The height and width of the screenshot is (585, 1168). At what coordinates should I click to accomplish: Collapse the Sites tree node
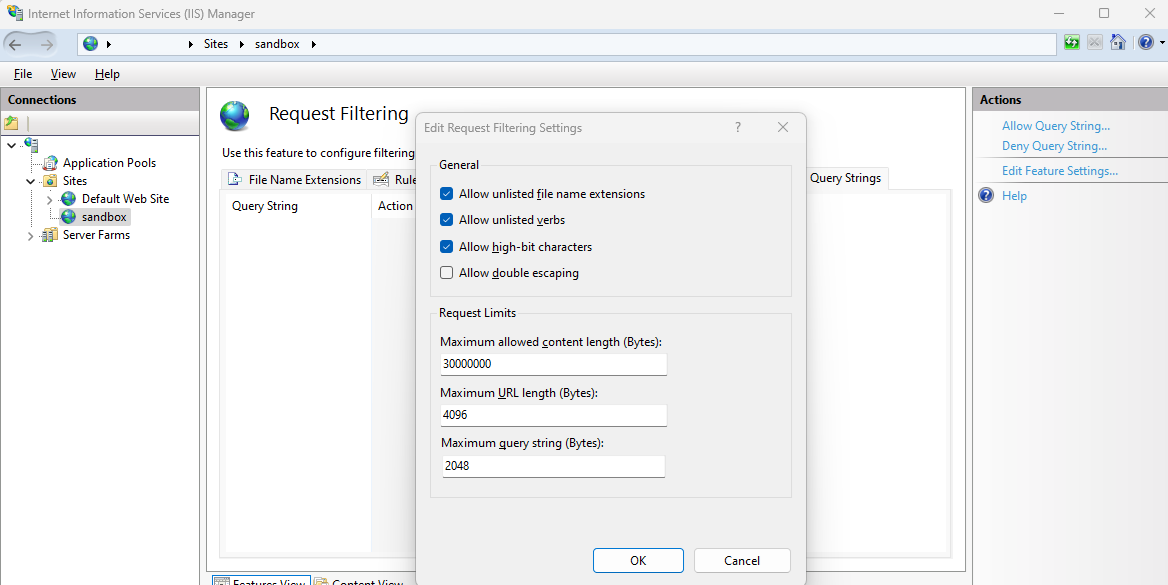click(31, 181)
